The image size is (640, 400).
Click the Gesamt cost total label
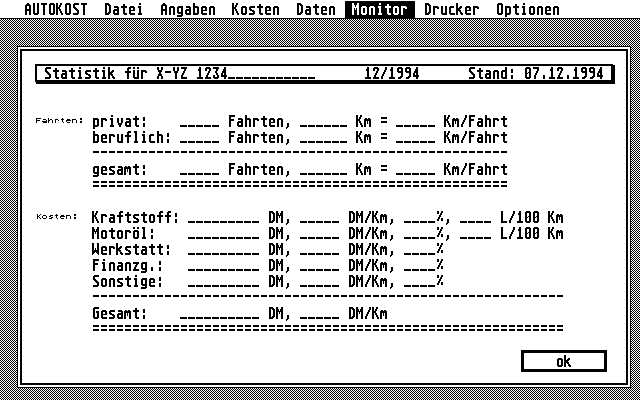point(120,313)
